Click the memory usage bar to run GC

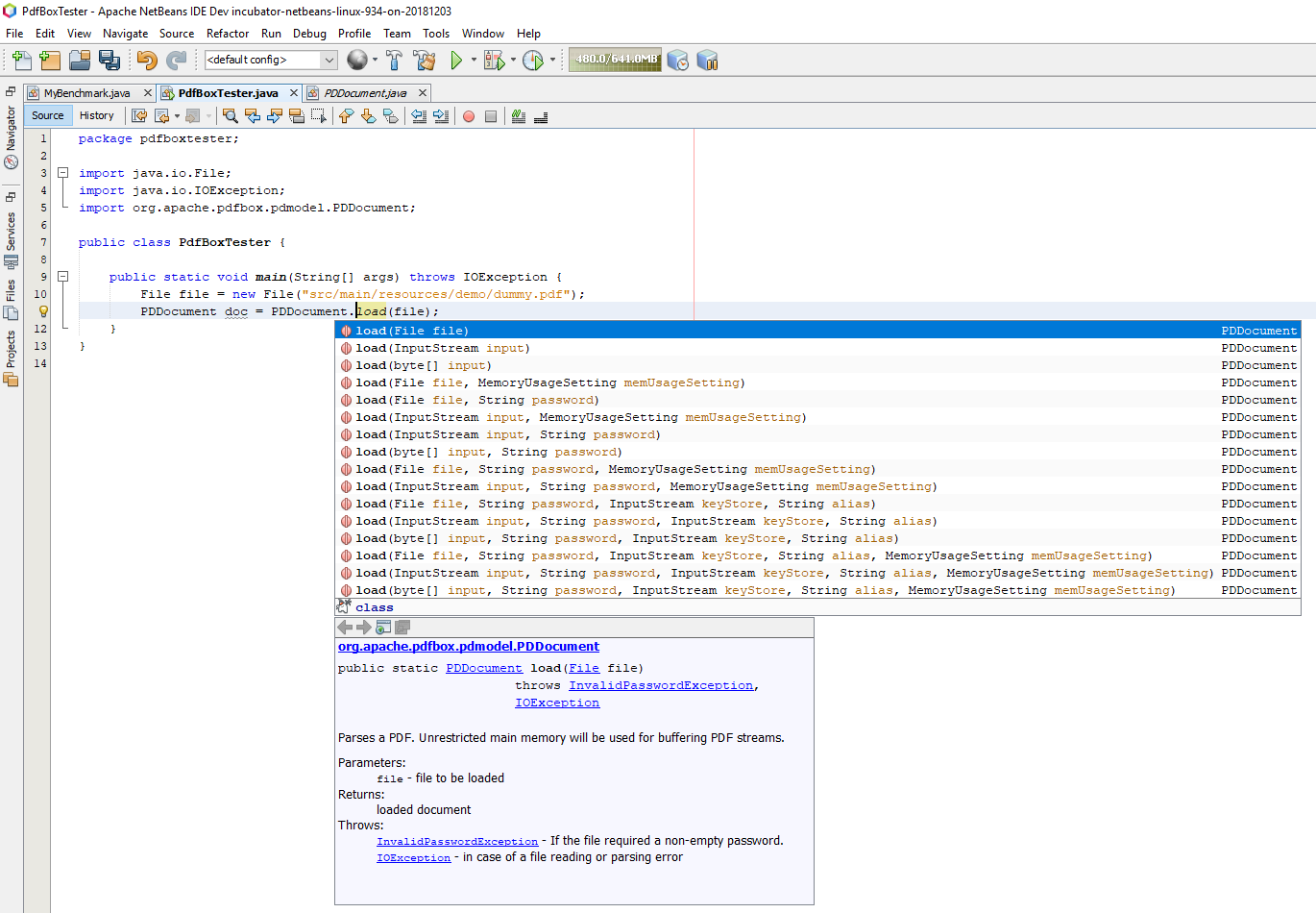pyautogui.click(x=616, y=60)
